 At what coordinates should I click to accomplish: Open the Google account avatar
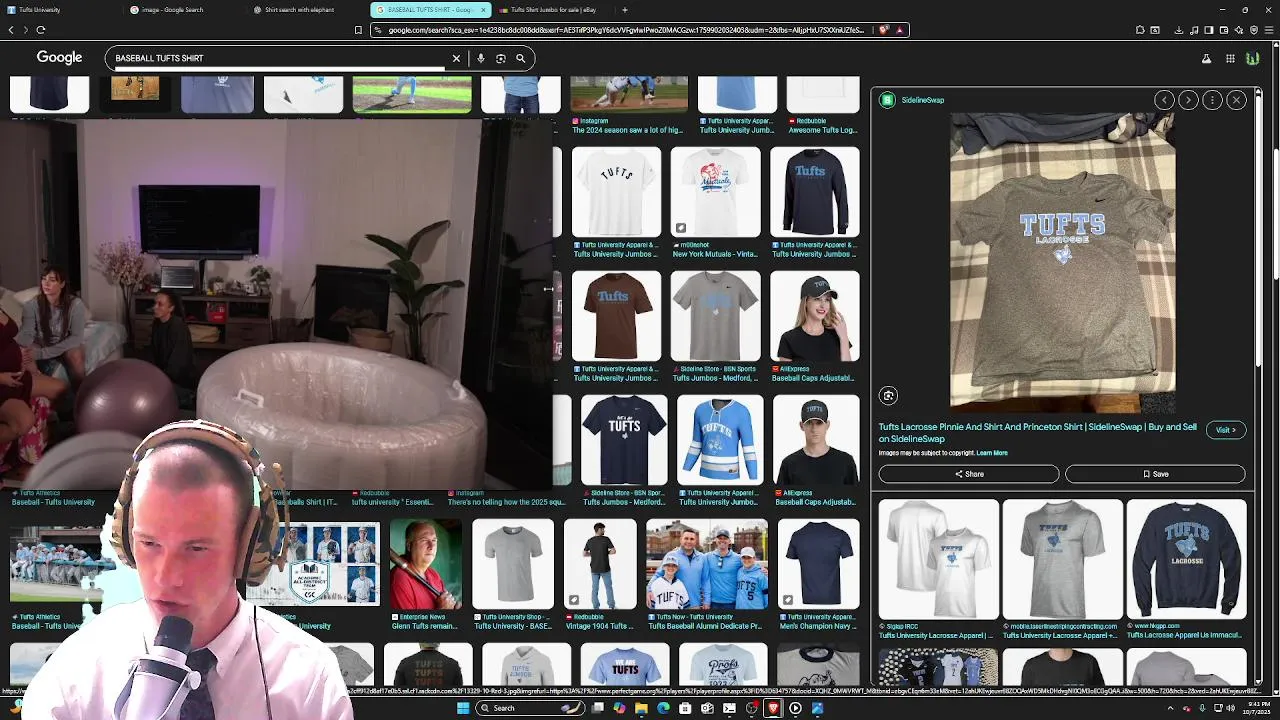pos(1253,58)
